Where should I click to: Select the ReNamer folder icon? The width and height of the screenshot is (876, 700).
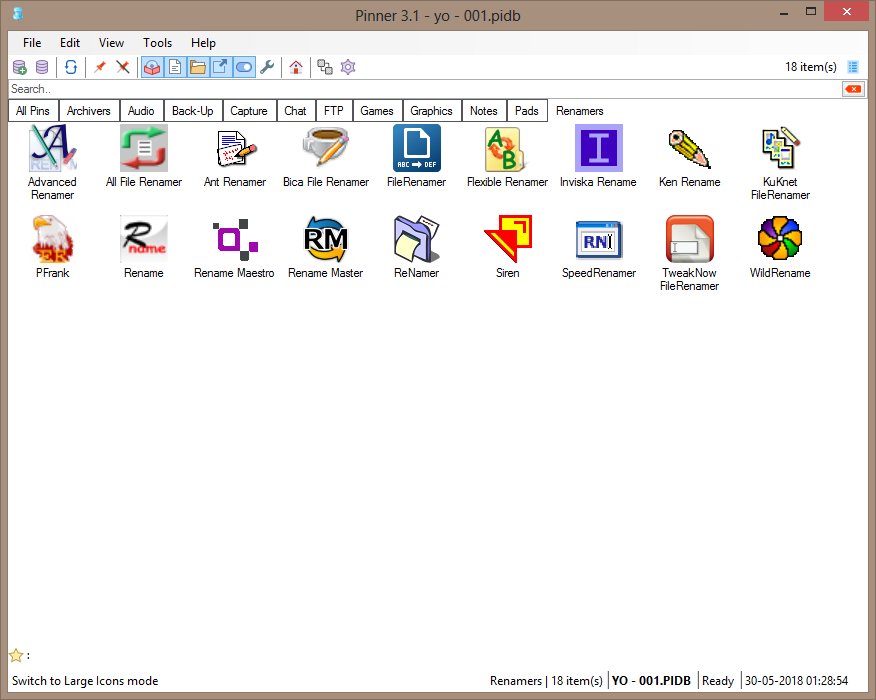(x=417, y=239)
